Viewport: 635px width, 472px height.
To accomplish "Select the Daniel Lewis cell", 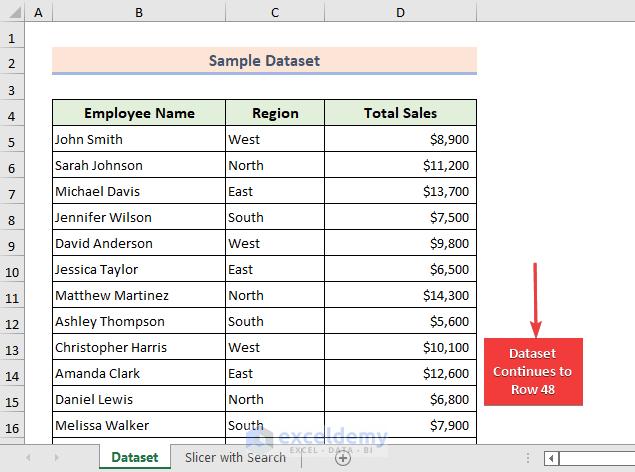I will [139, 399].
